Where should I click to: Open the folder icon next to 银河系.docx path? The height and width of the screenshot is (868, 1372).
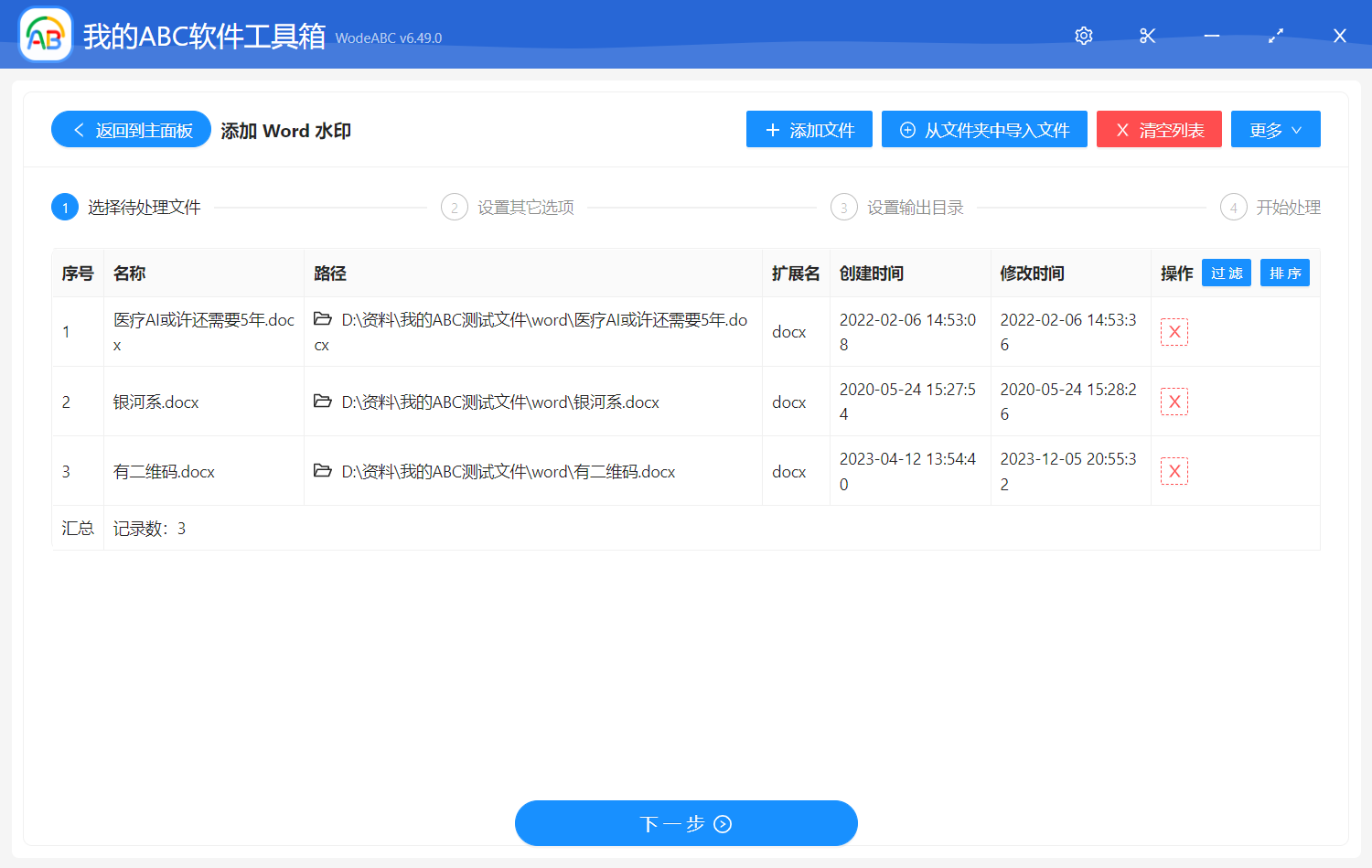(322, 402)
